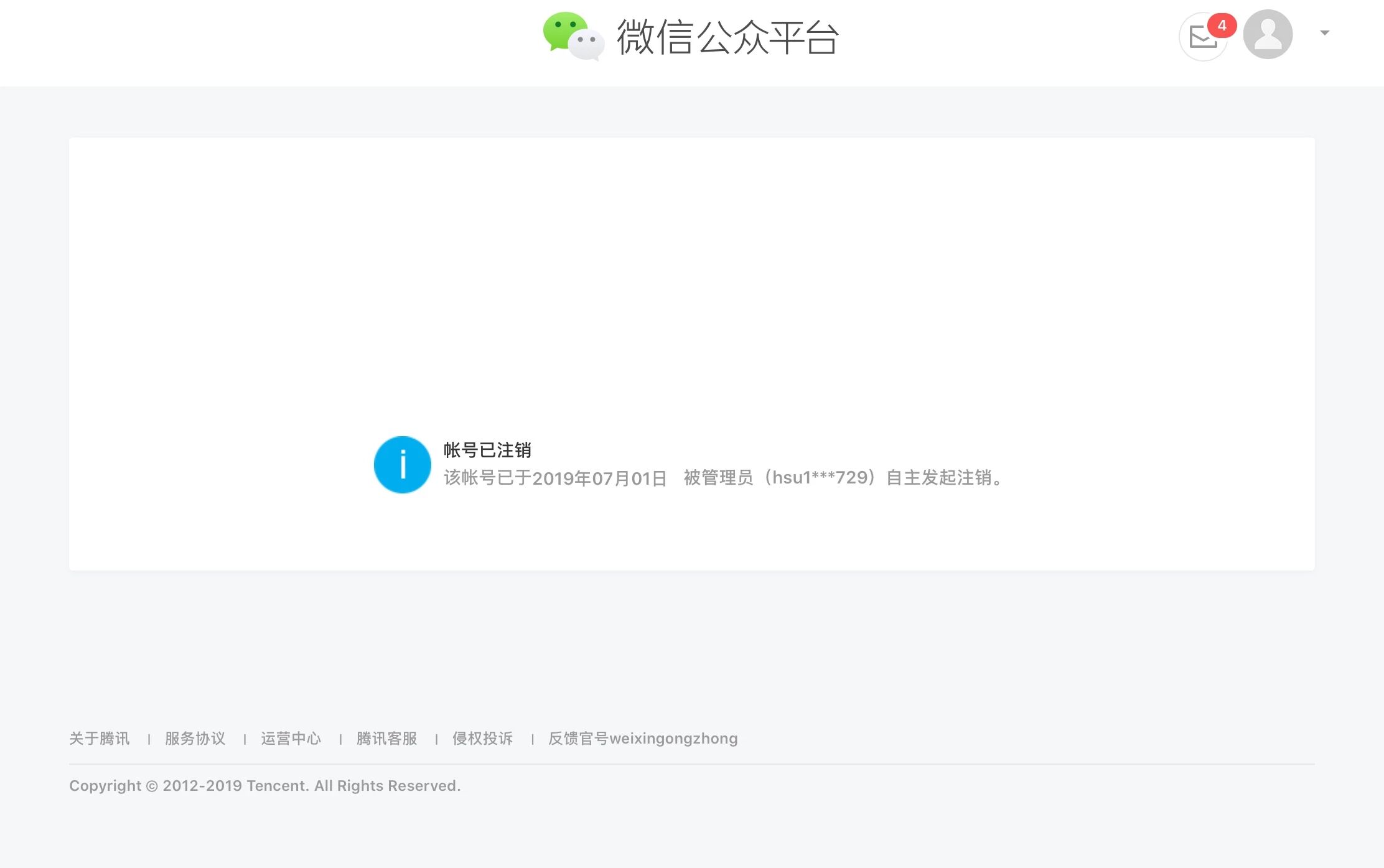
Task: Open 腾讯客服 support link
Action: point(386,739)
